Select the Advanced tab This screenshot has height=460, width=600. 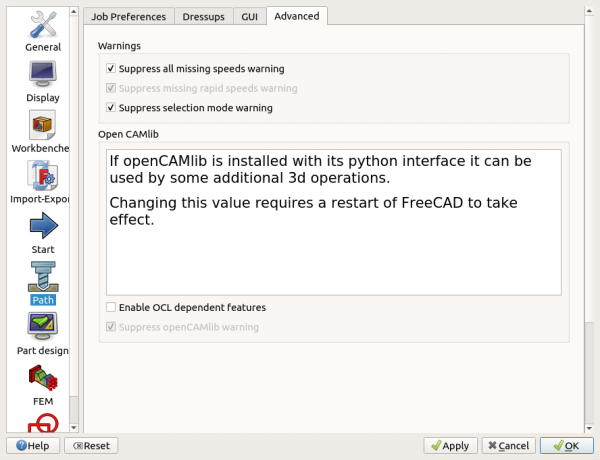click(297, 16)
